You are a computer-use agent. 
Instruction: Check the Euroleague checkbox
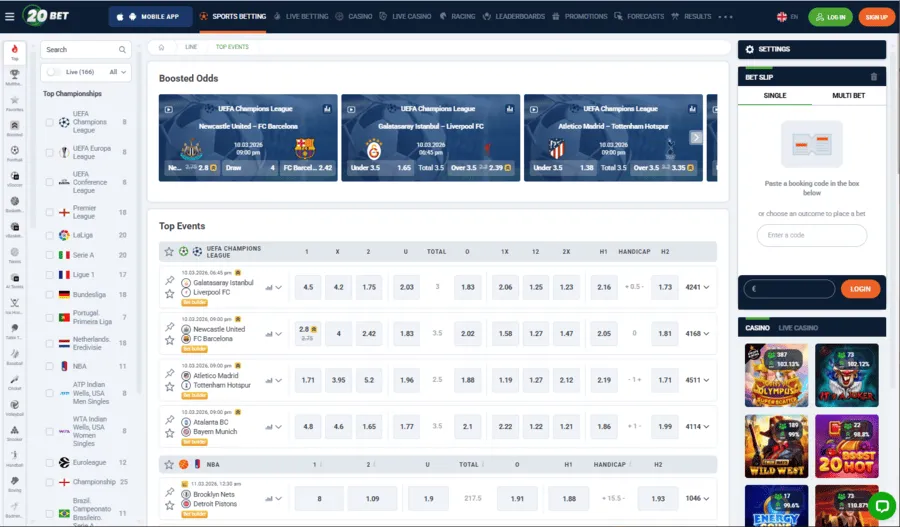coord(49,463)
